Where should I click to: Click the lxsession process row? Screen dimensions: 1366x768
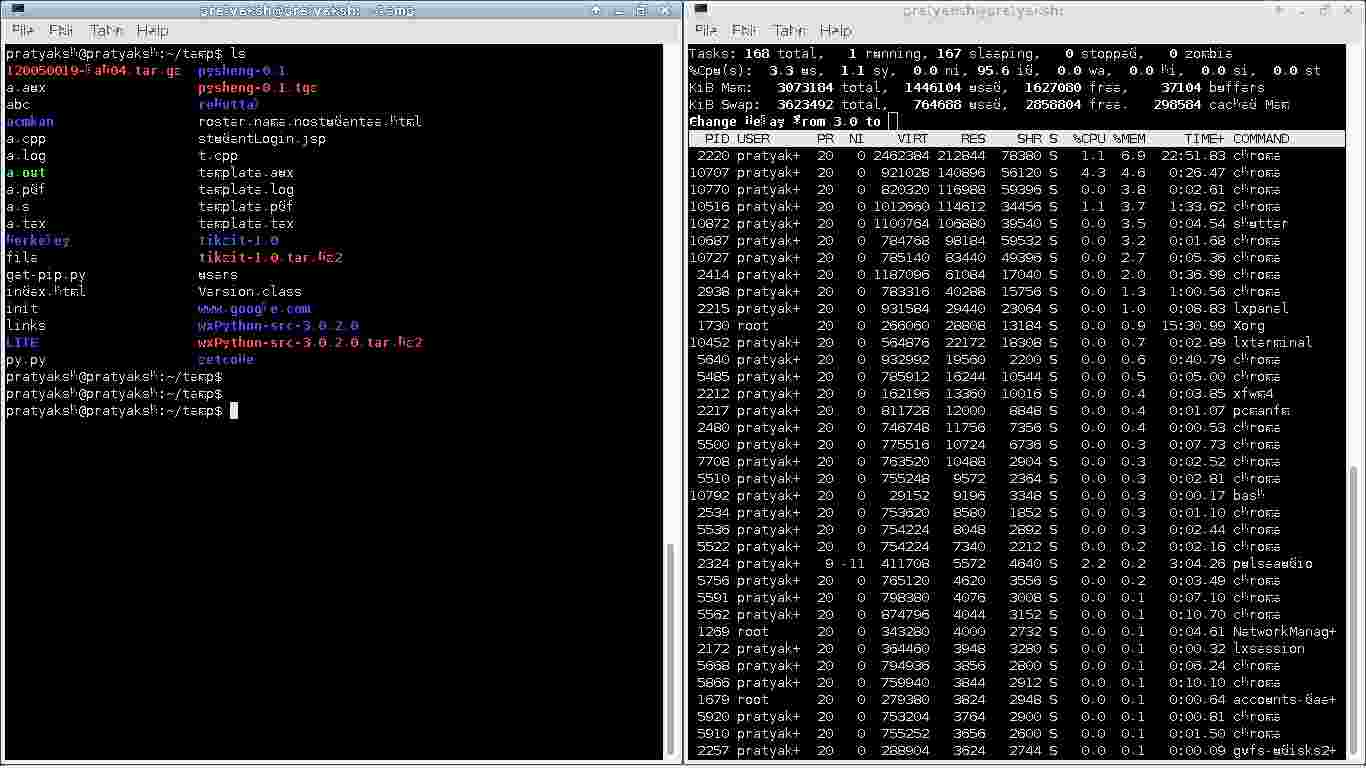(1016, 649)
